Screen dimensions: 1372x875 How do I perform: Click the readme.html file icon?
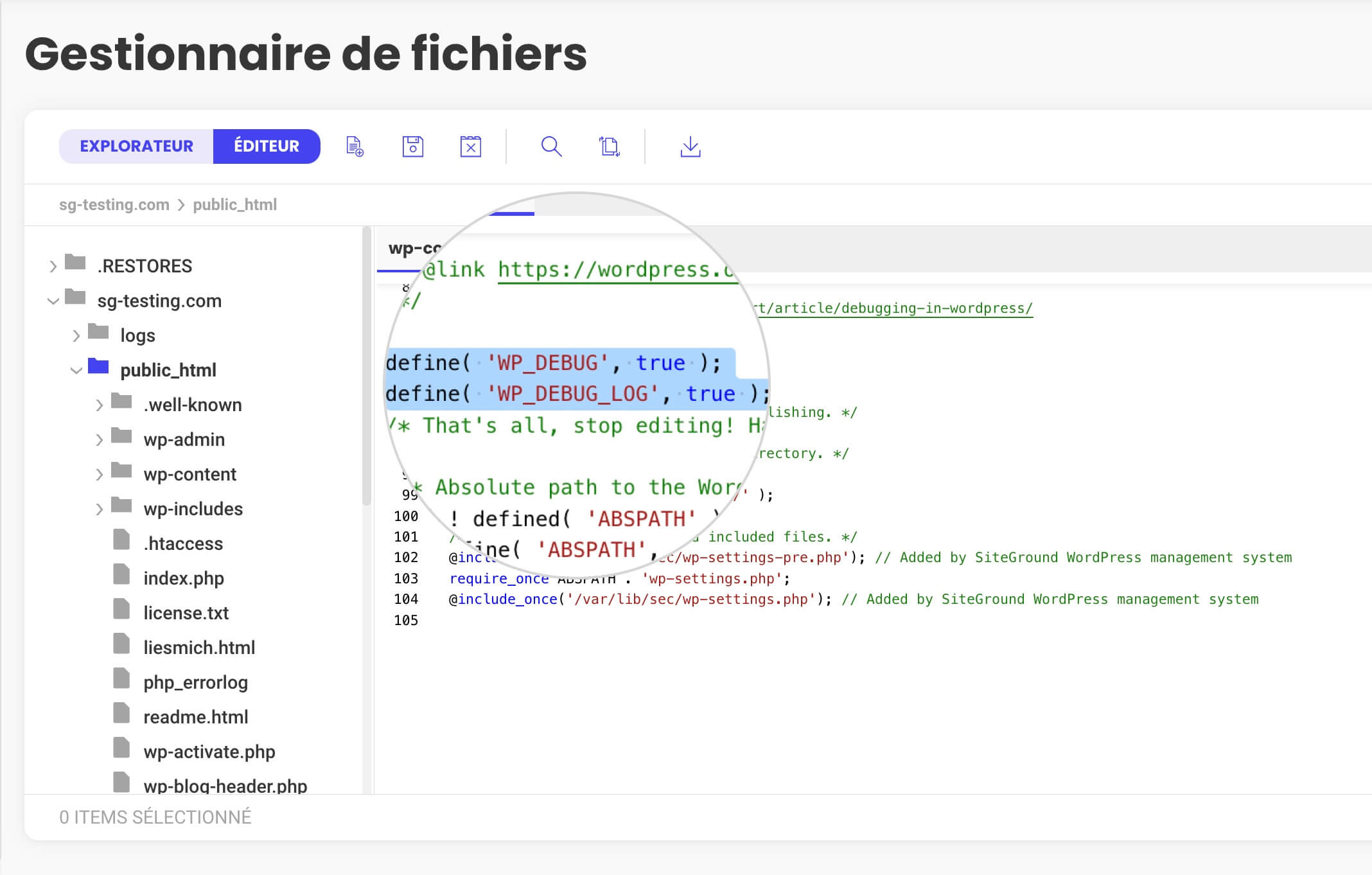click(121, 712)
